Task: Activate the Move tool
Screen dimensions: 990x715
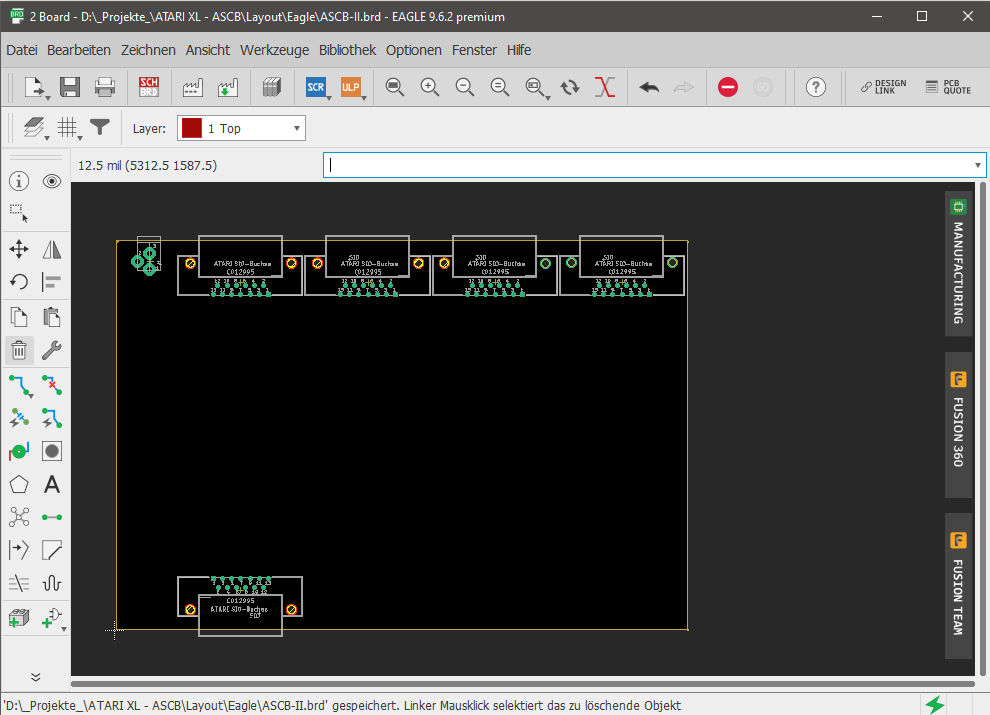Action: click(x=18, y=248)
